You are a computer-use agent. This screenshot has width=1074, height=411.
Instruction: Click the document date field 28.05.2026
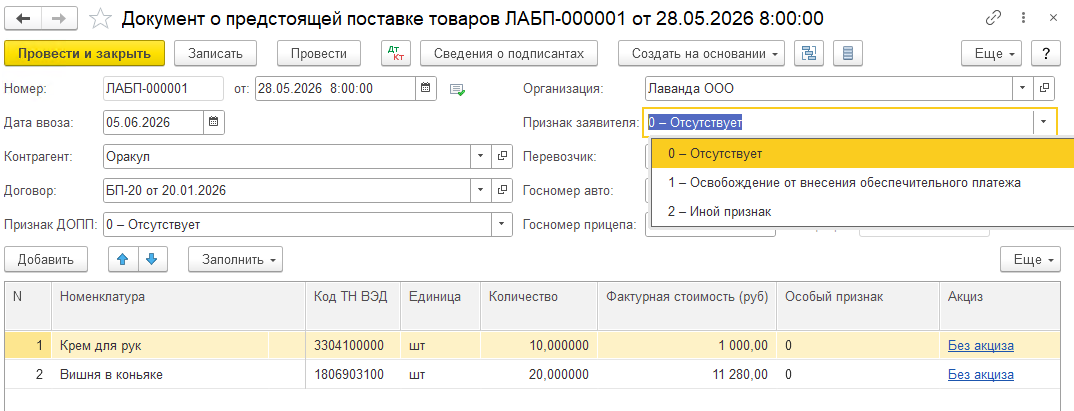336,88
